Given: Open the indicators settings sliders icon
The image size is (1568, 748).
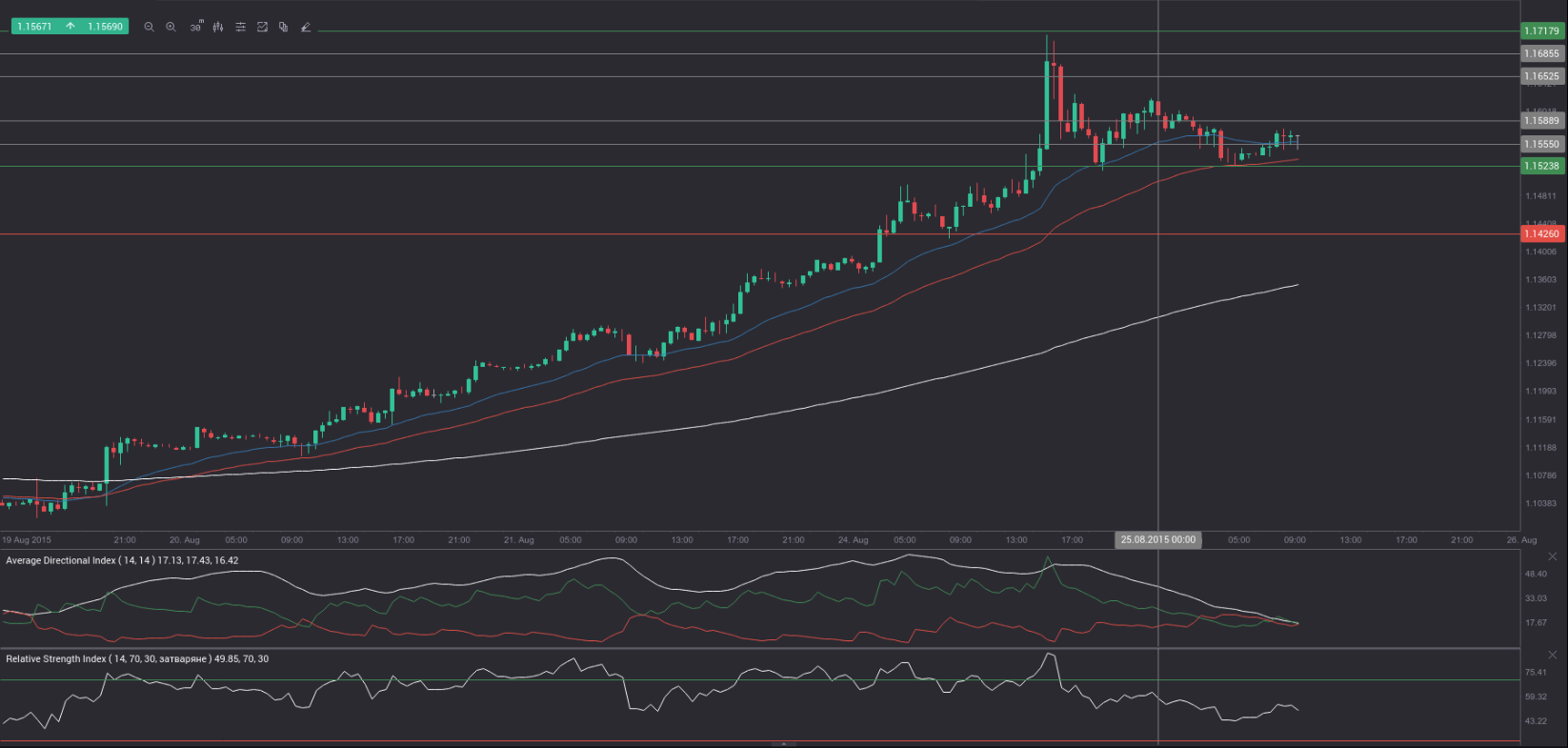Looking at the screenshot, I should coord(240,27).
